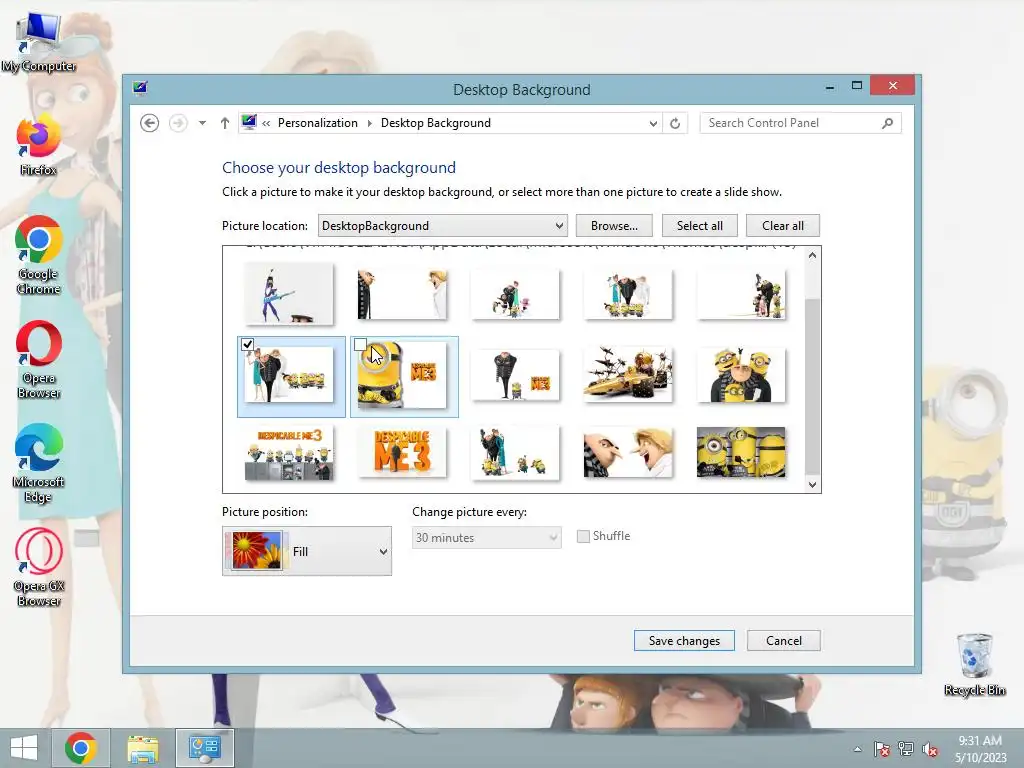Click Desktop Background window title icon

[x=140, y=87]
